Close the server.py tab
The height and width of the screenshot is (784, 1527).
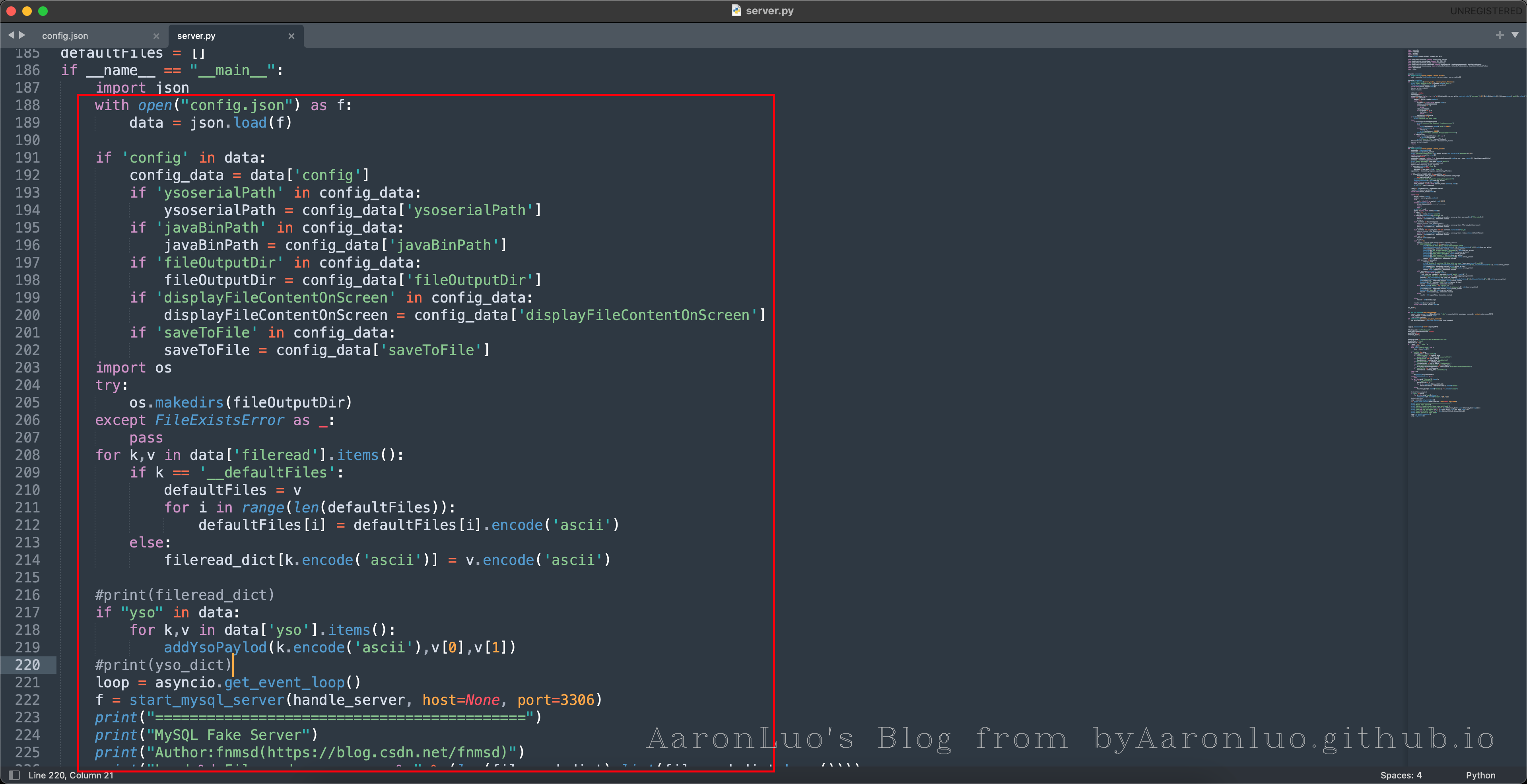pos(291,36)
